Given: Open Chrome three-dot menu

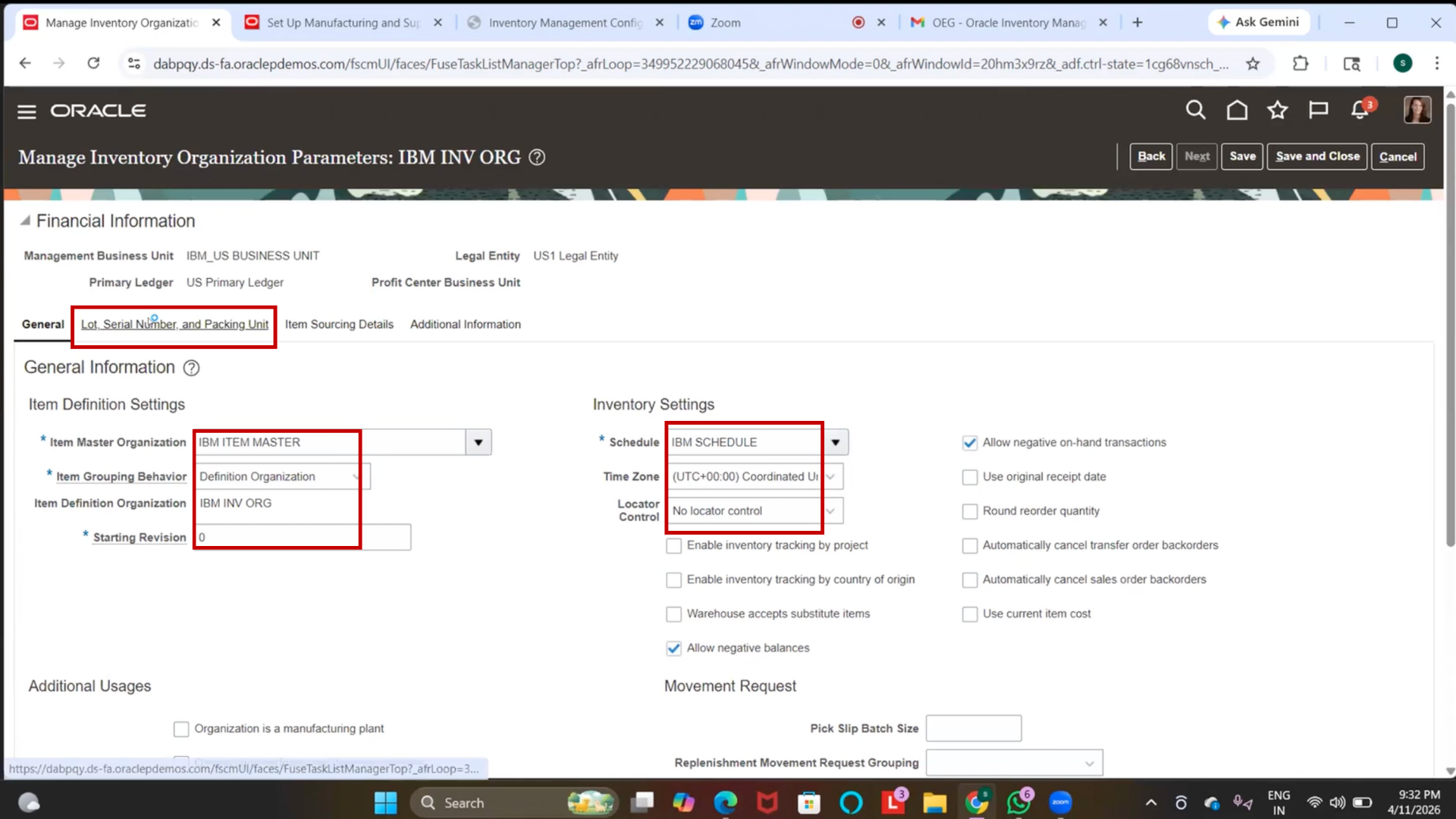Looking at the screenshot, I should point(1436,64).
